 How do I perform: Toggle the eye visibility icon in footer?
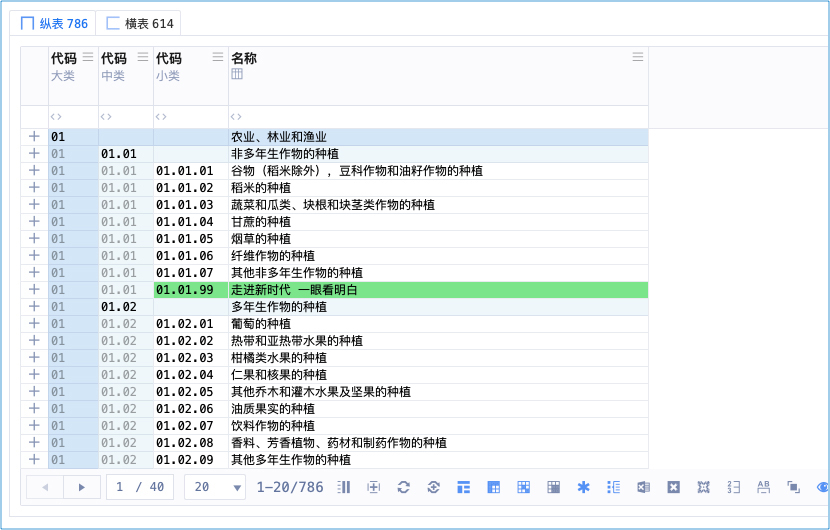coord(823,487)
